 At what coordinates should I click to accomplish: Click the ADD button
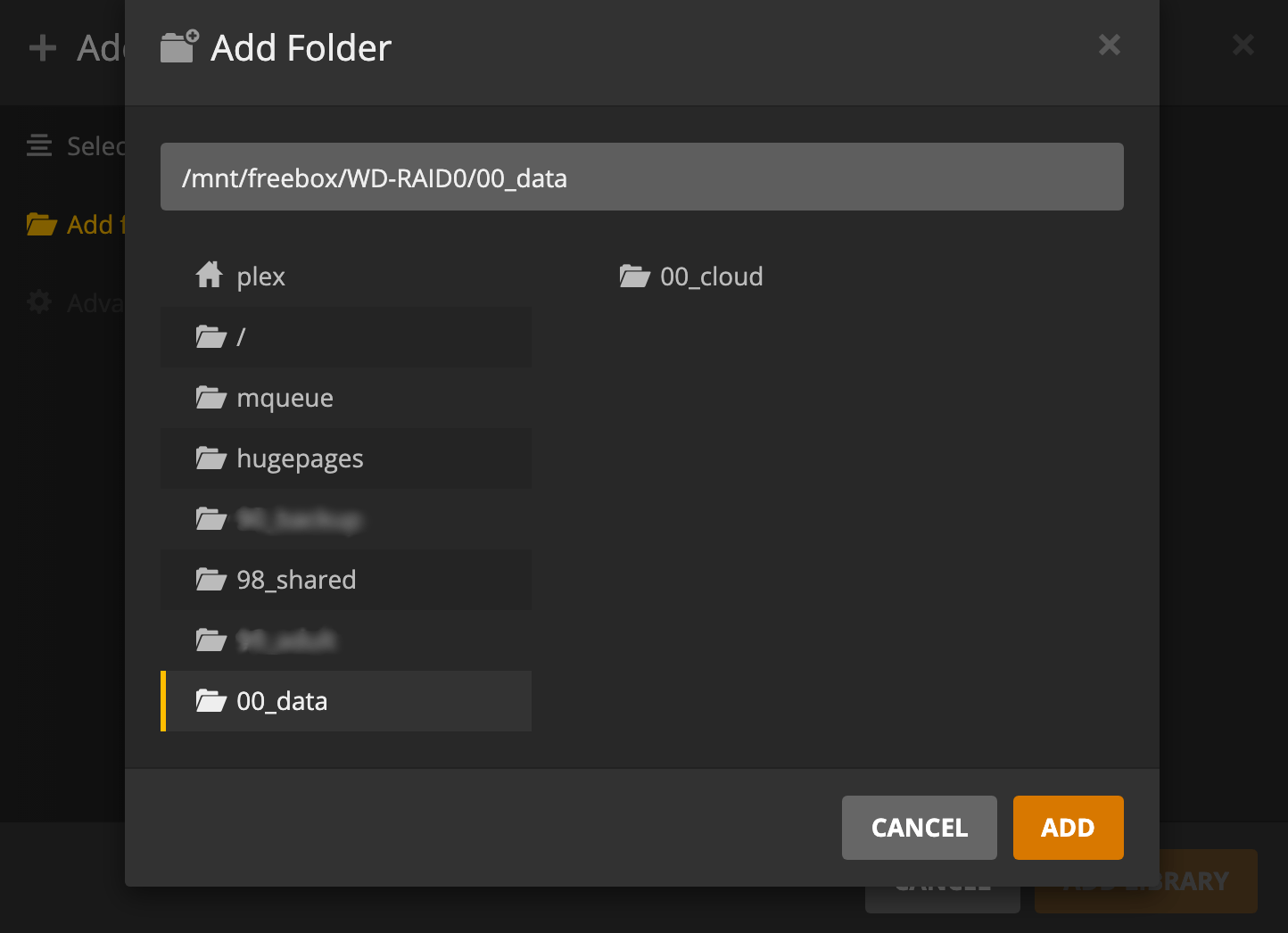coord(1068,828)
